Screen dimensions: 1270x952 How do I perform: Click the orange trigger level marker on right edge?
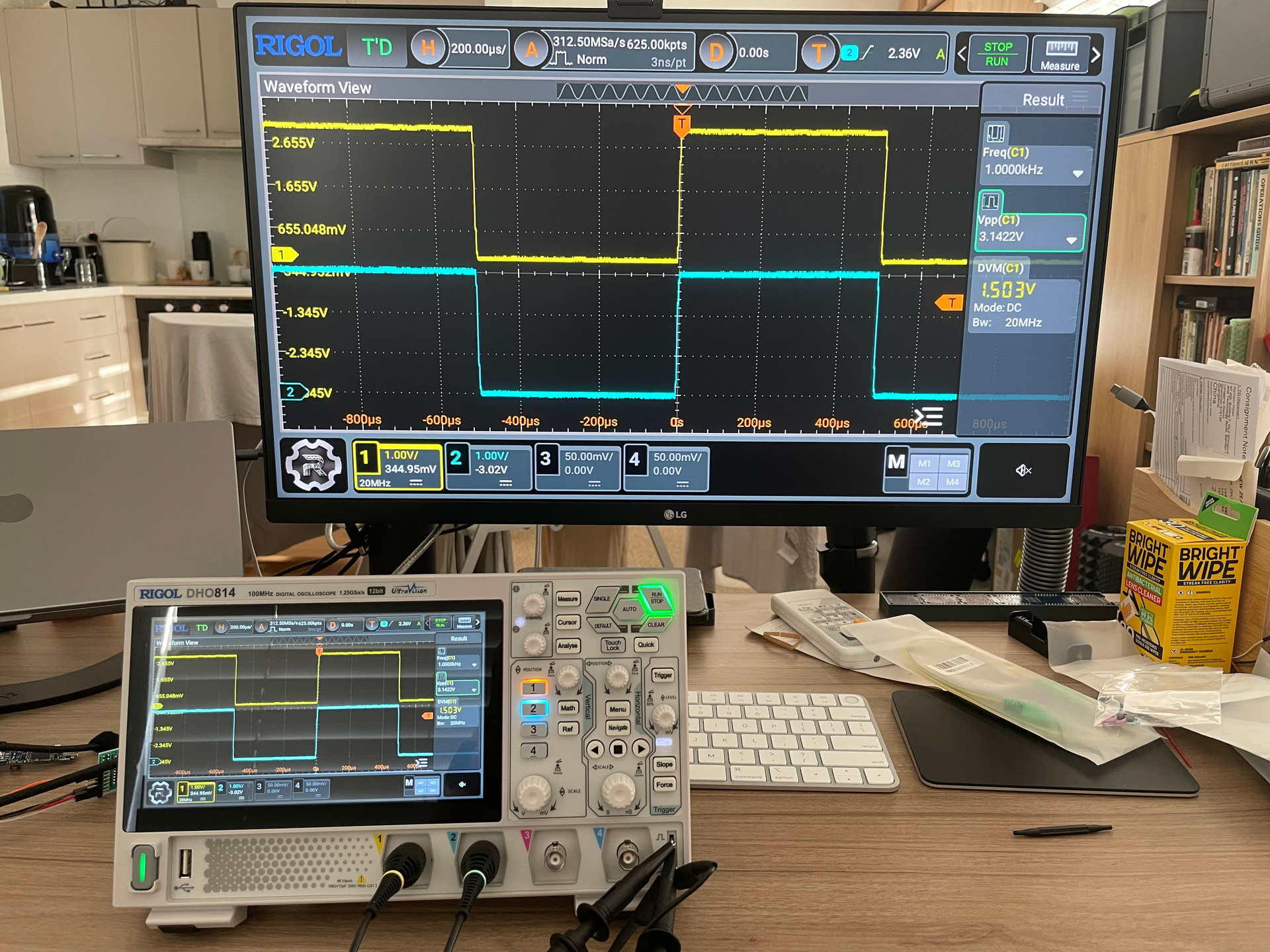pos(949,303)
